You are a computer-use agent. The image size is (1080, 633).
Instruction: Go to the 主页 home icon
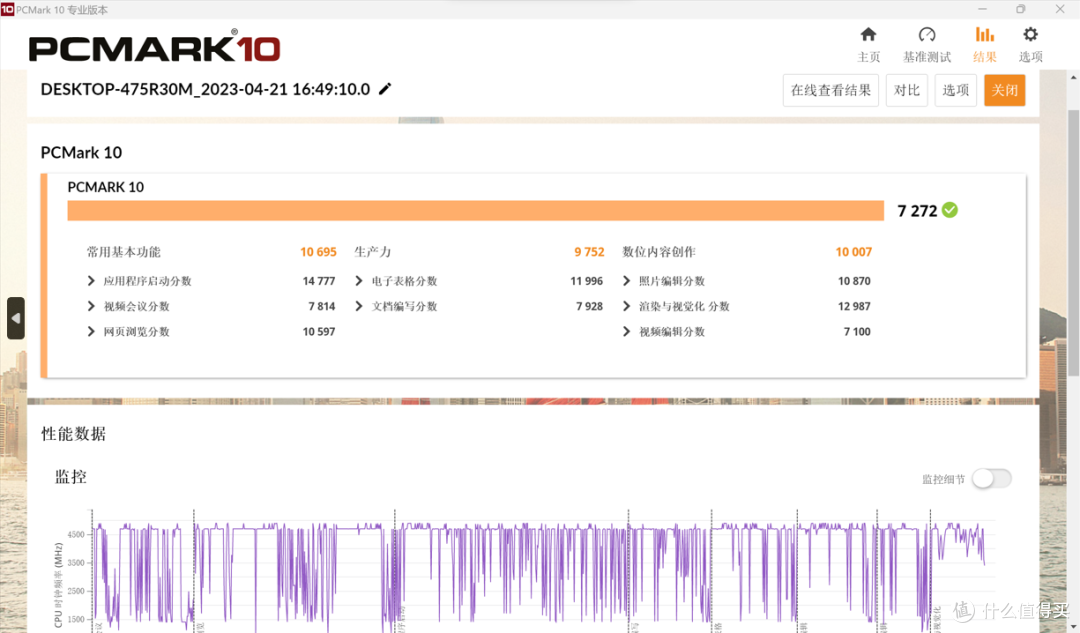tap(869, 34)
